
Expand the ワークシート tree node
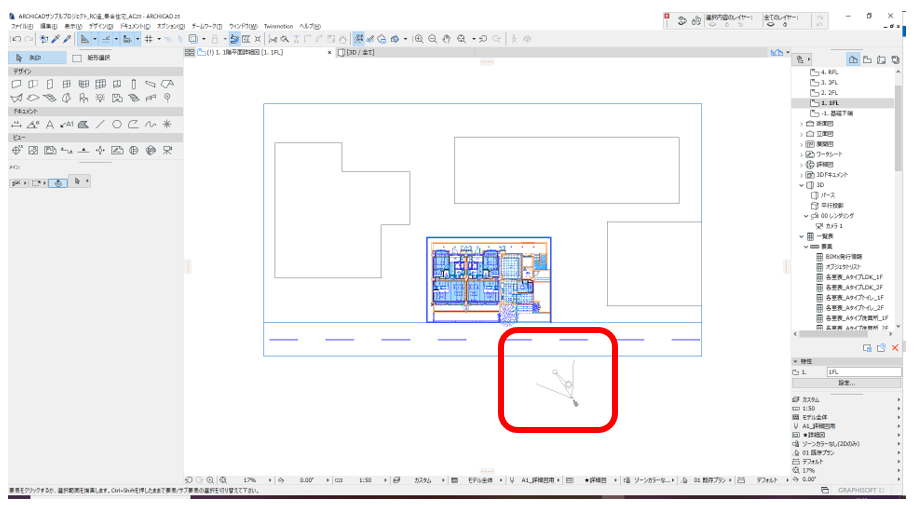click(801, 155)
